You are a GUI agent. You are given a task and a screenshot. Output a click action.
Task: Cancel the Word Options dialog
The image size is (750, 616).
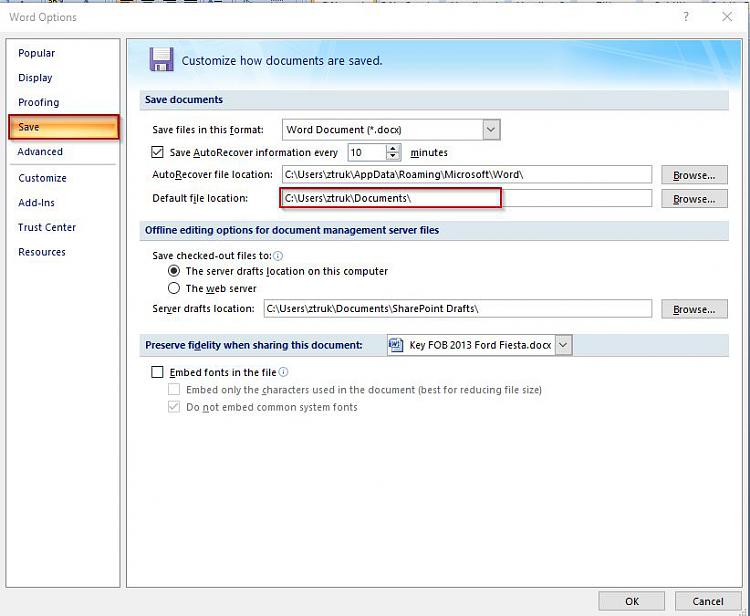coord(707,601)
